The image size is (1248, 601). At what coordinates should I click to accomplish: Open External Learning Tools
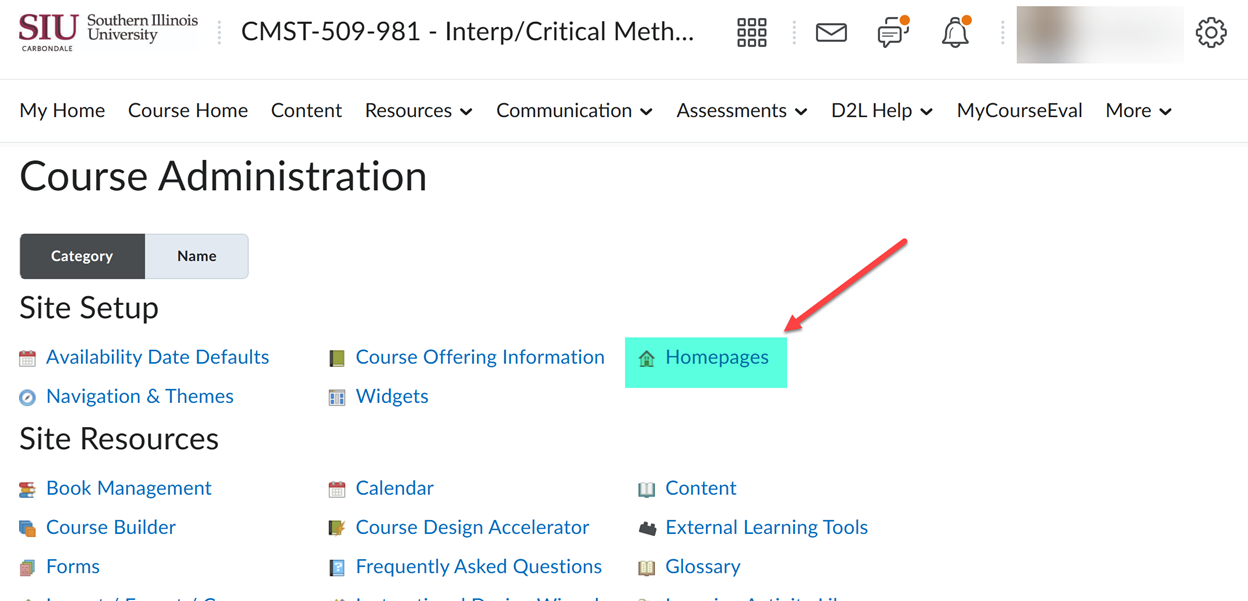(x=766, y=527)
